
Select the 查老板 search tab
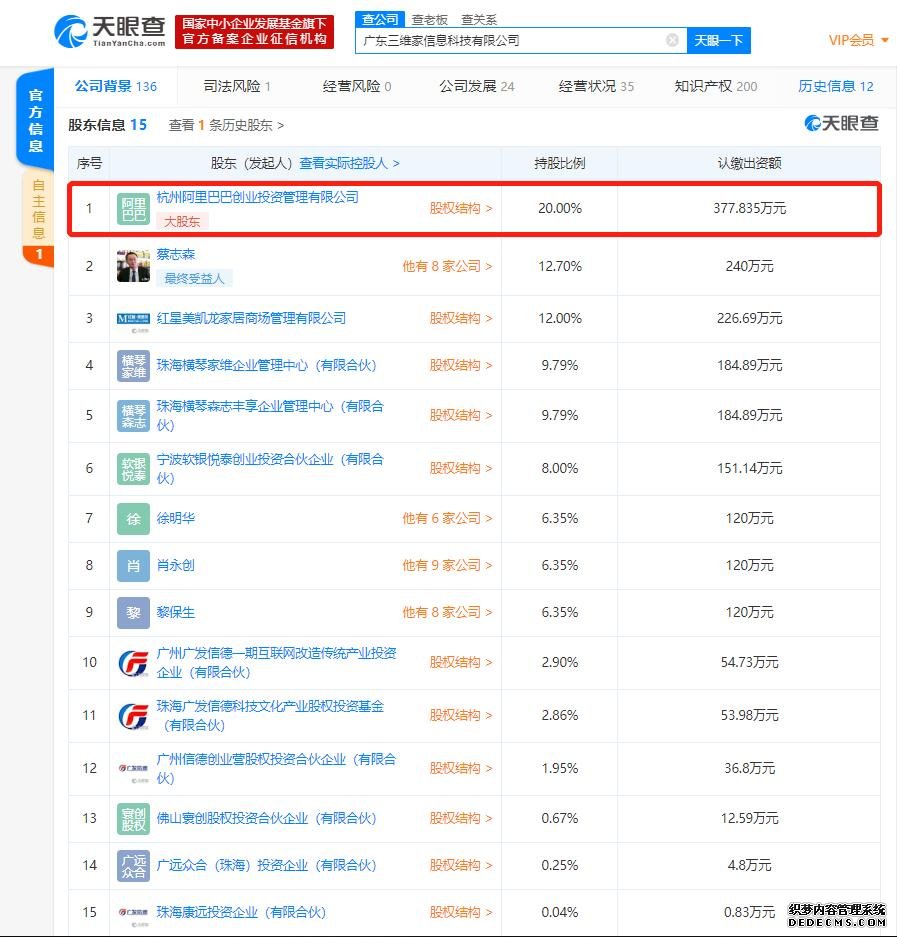pos(430,20)
